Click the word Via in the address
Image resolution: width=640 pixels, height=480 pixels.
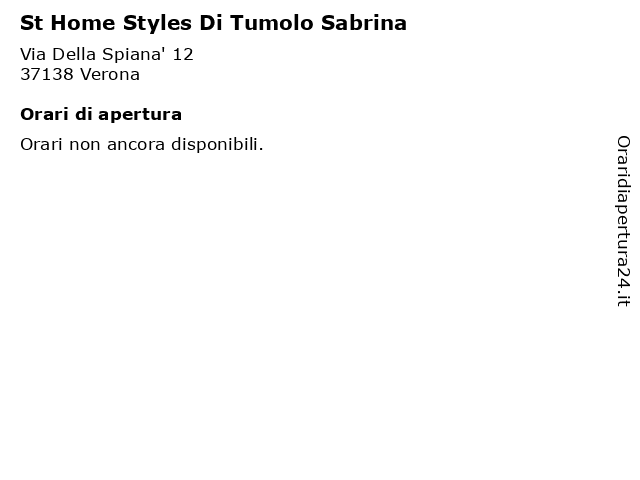[x=33, y=54]
